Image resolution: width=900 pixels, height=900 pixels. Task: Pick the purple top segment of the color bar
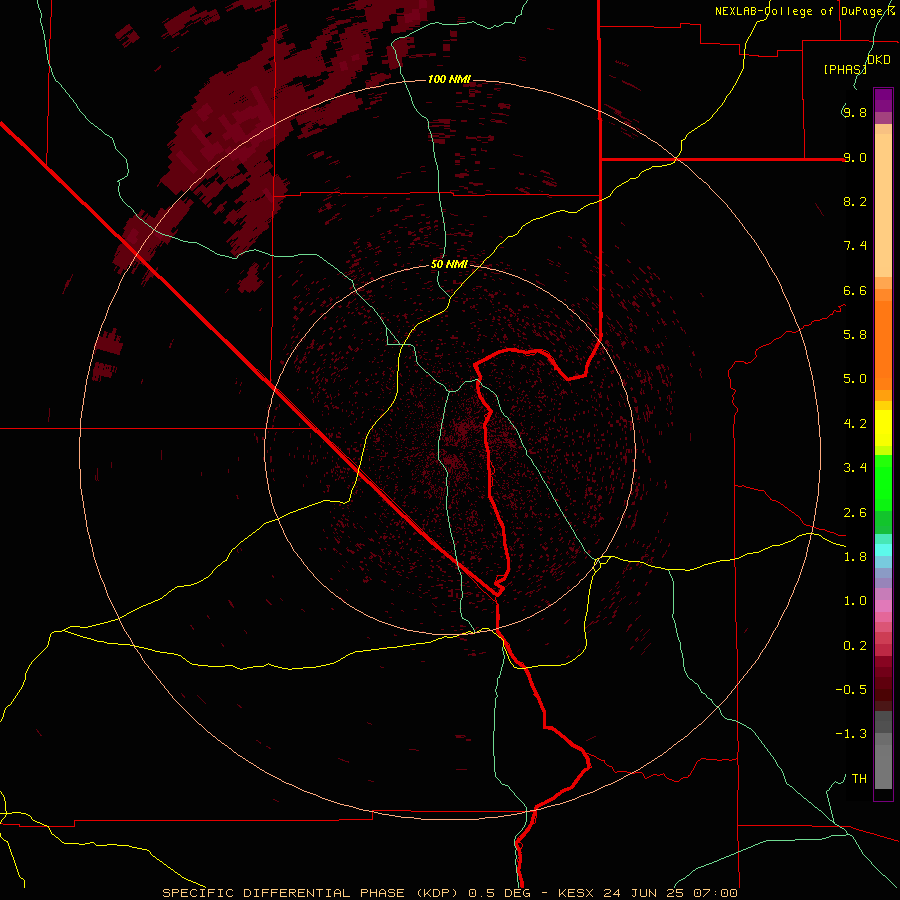[883, 100]
